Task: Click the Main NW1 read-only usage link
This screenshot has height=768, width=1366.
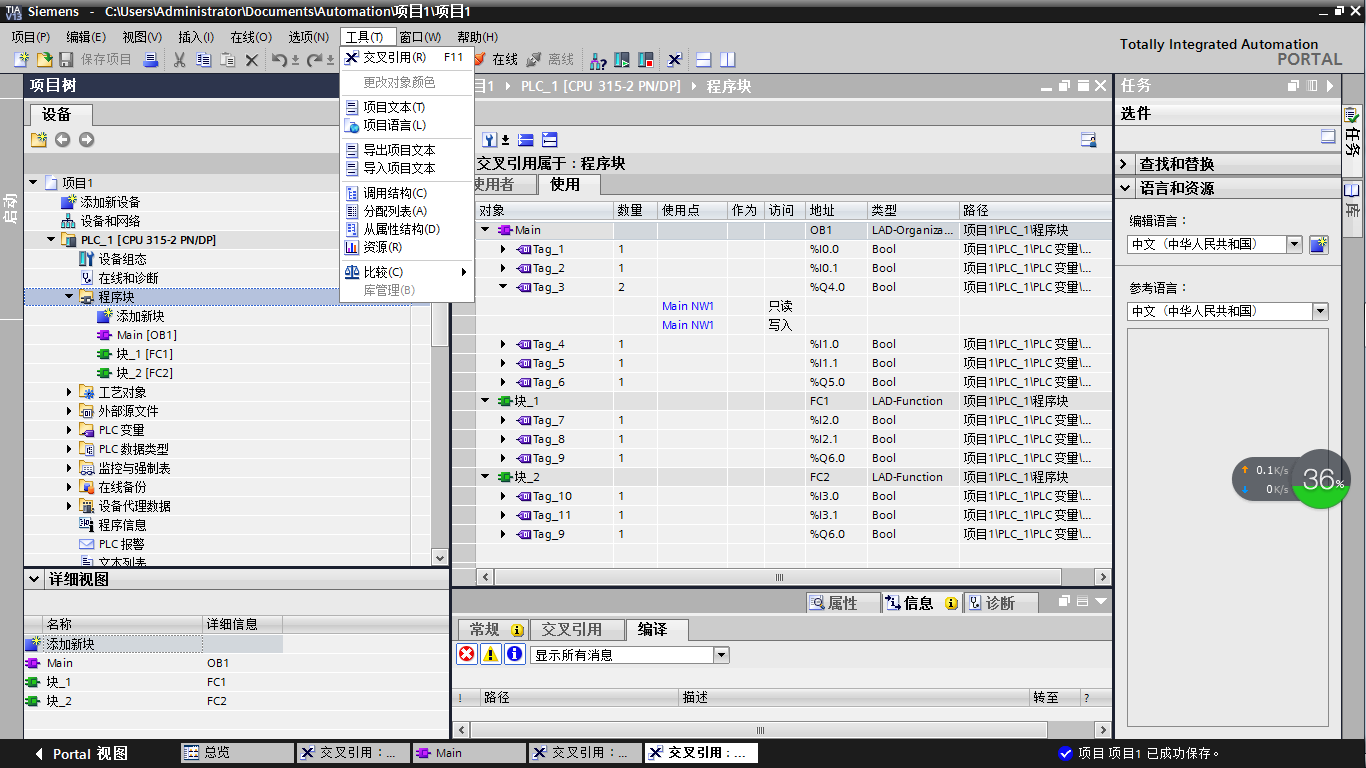Action: coord(688,306)
